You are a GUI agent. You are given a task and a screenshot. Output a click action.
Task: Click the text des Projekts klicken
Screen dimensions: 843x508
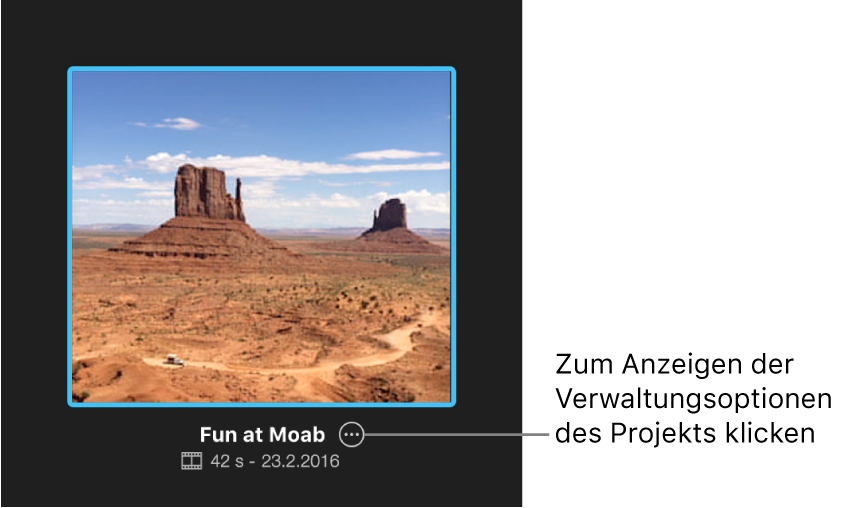685,433
